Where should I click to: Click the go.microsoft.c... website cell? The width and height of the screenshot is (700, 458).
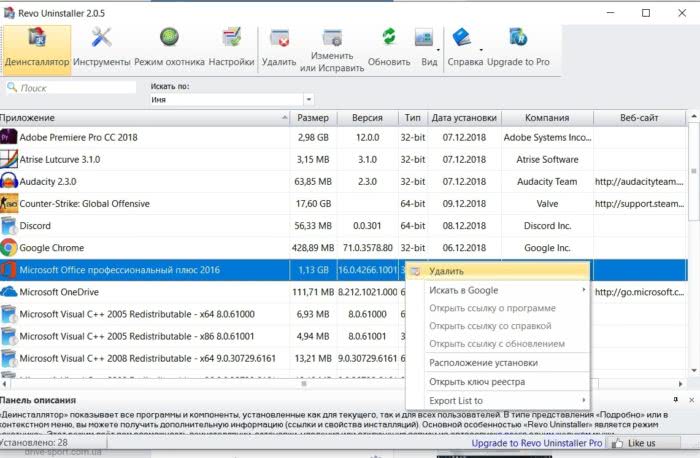click(639, 292)
